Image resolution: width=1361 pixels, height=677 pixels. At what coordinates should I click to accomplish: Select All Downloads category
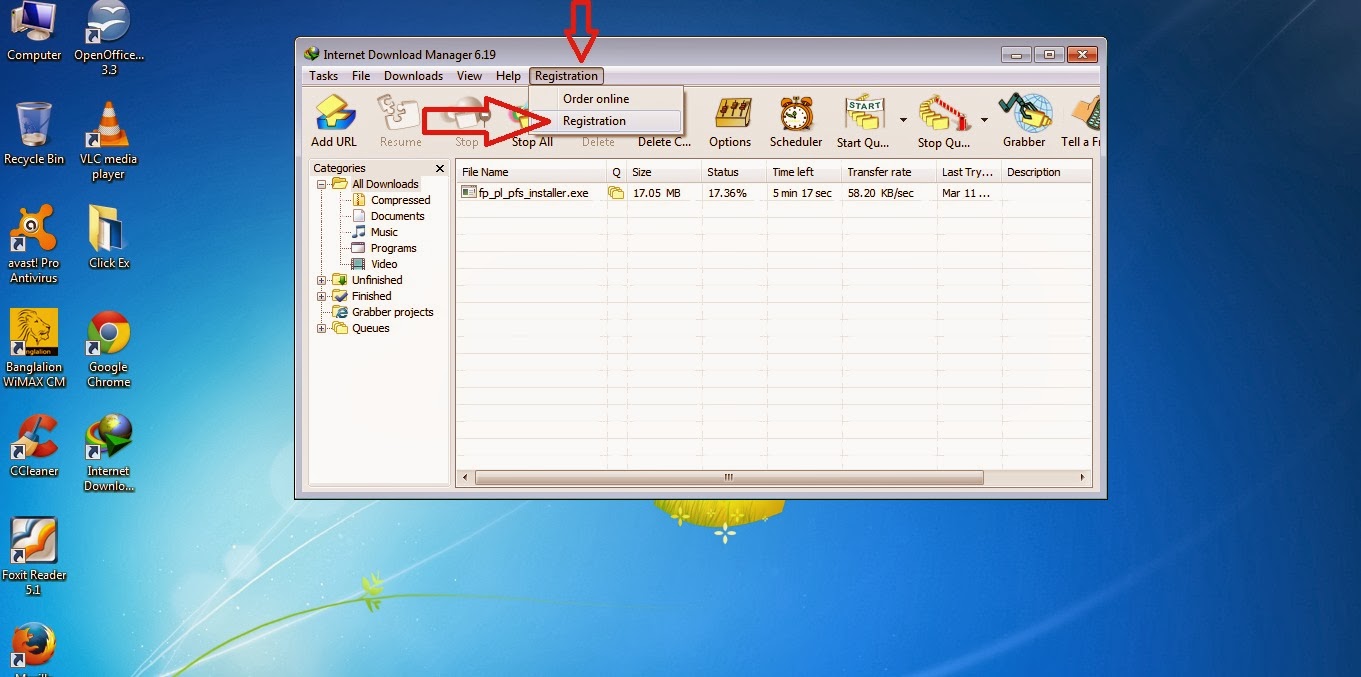click(385, 184)
